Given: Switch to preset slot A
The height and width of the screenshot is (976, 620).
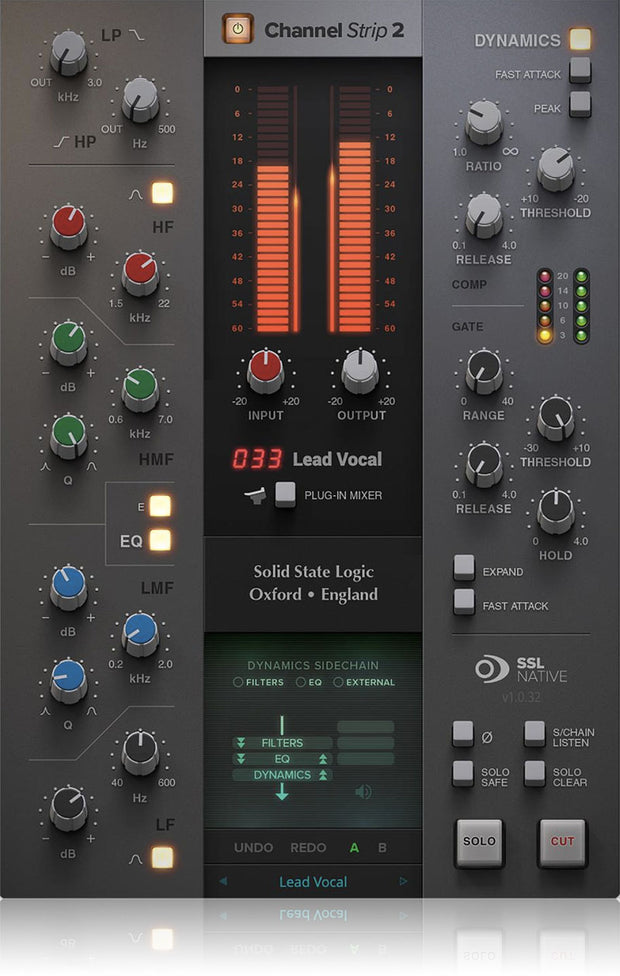Looking at the screenshot, I should click(354, 848).
